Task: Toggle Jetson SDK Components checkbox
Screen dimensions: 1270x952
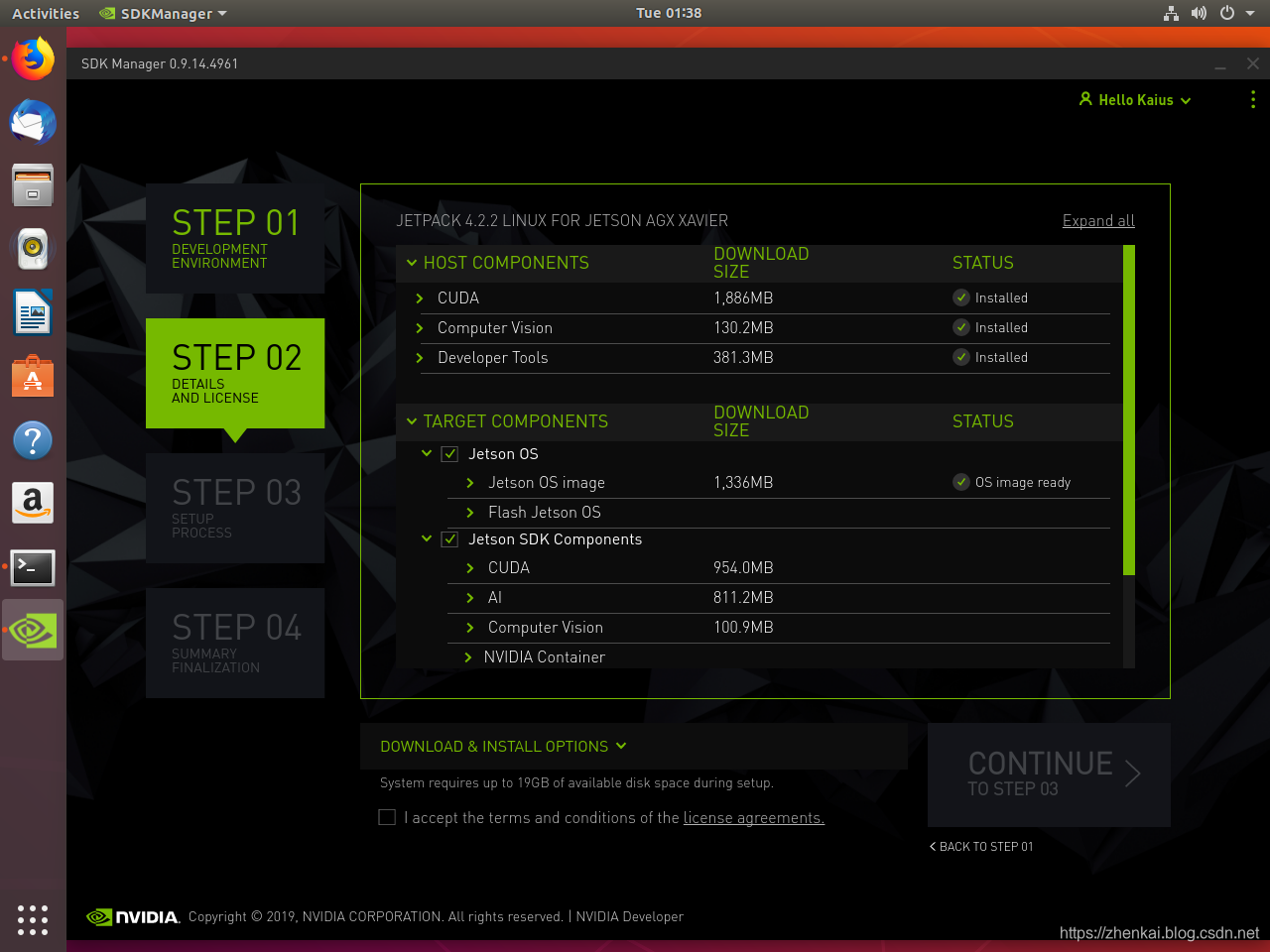Action: pos(449,539)
